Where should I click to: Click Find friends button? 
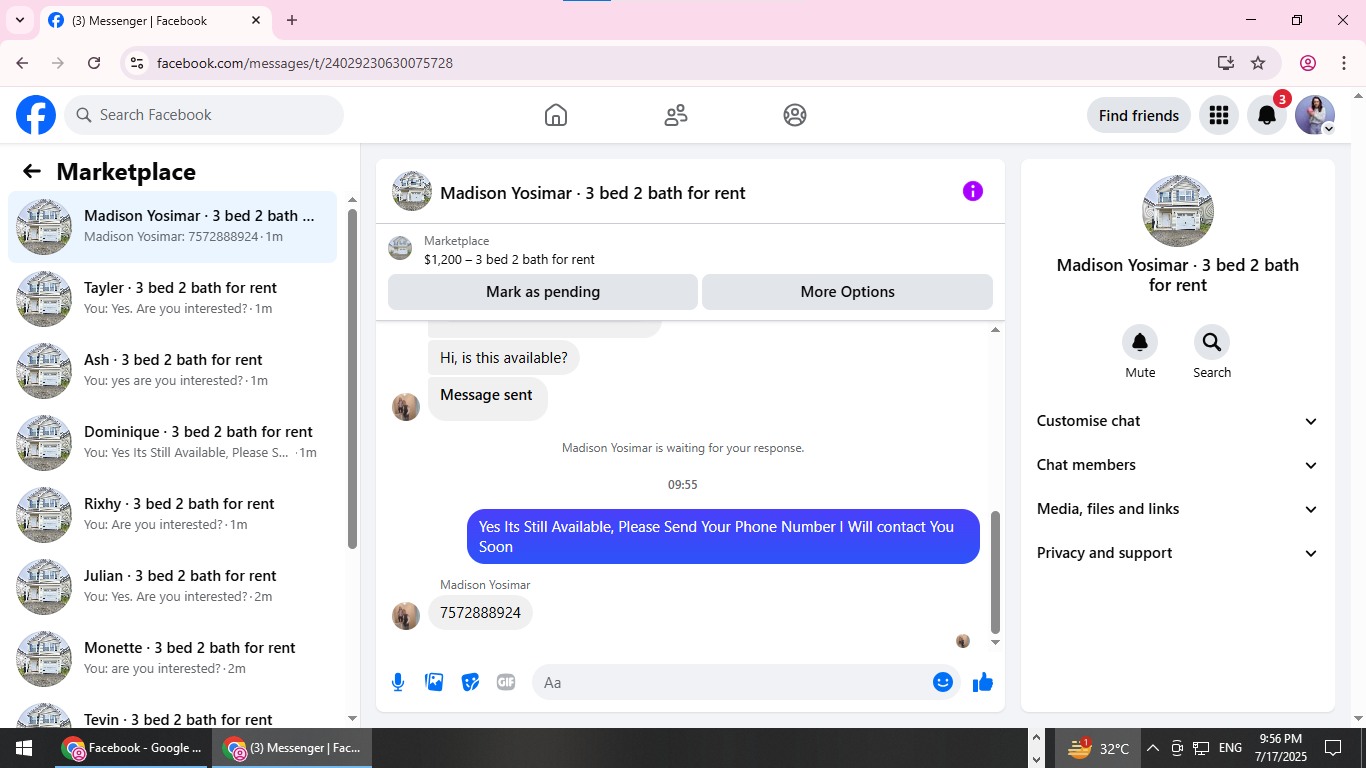click(1139, 115)
